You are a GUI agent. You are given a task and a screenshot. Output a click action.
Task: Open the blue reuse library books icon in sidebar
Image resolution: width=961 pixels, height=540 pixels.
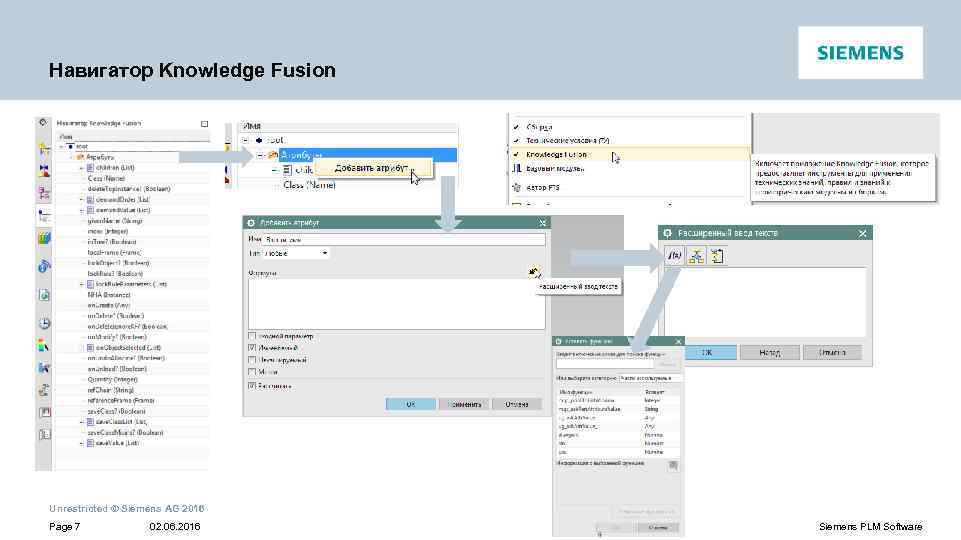coord(44,238)
